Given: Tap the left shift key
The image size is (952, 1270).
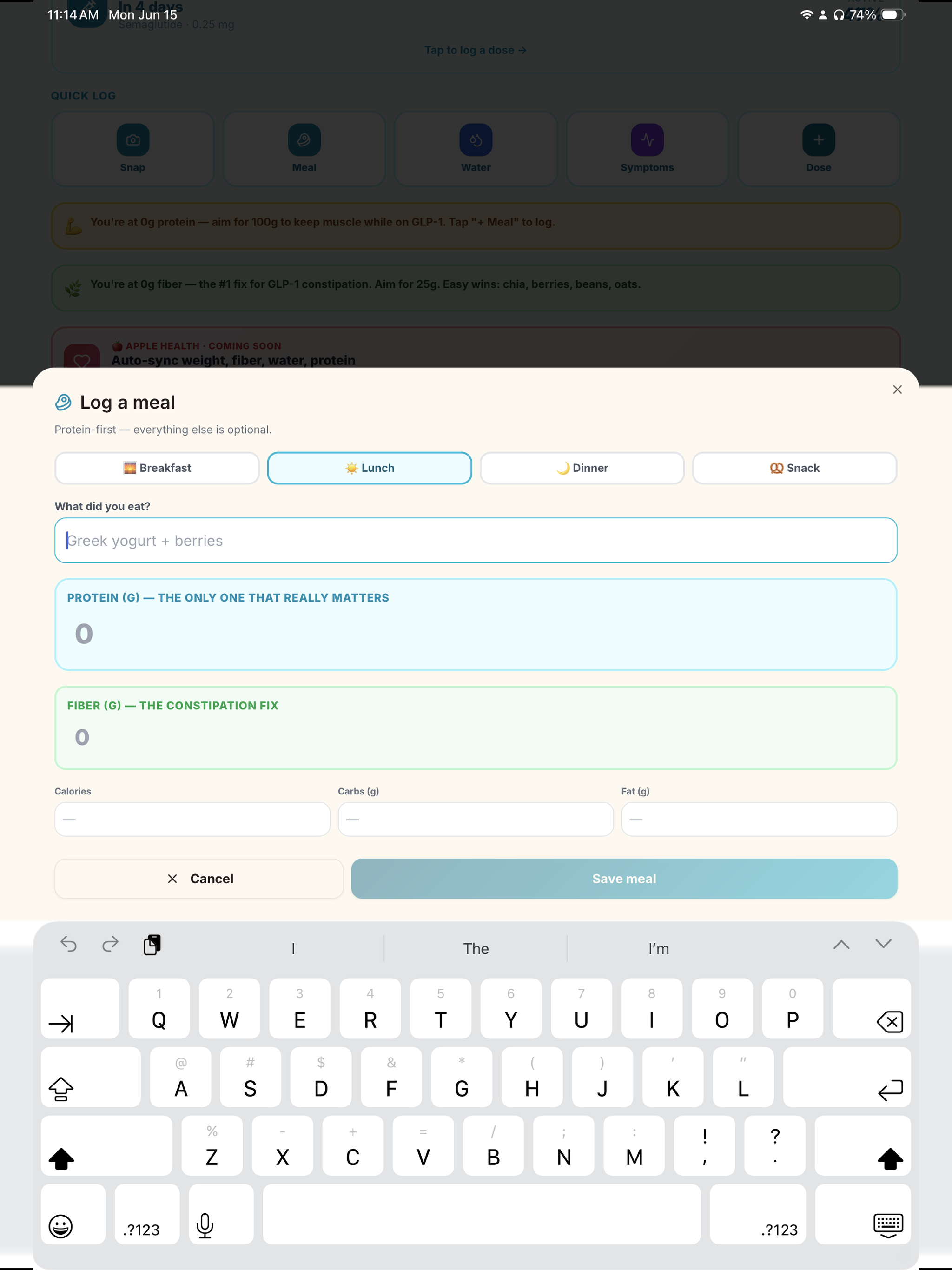Looking at the screenshot, I should pos(106,1145).
